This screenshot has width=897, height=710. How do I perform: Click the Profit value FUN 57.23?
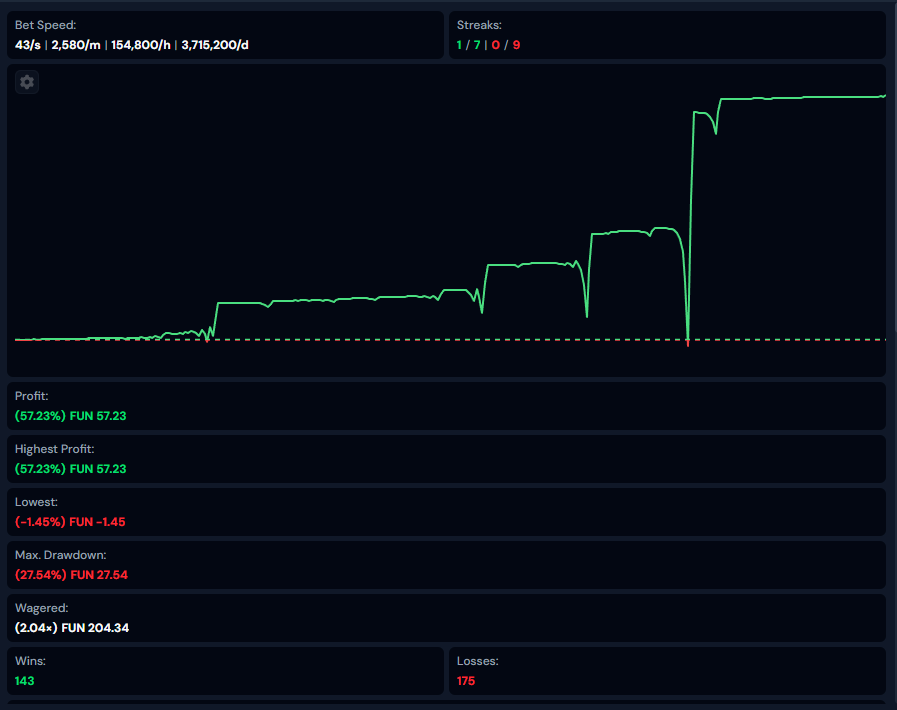point(98,415)
